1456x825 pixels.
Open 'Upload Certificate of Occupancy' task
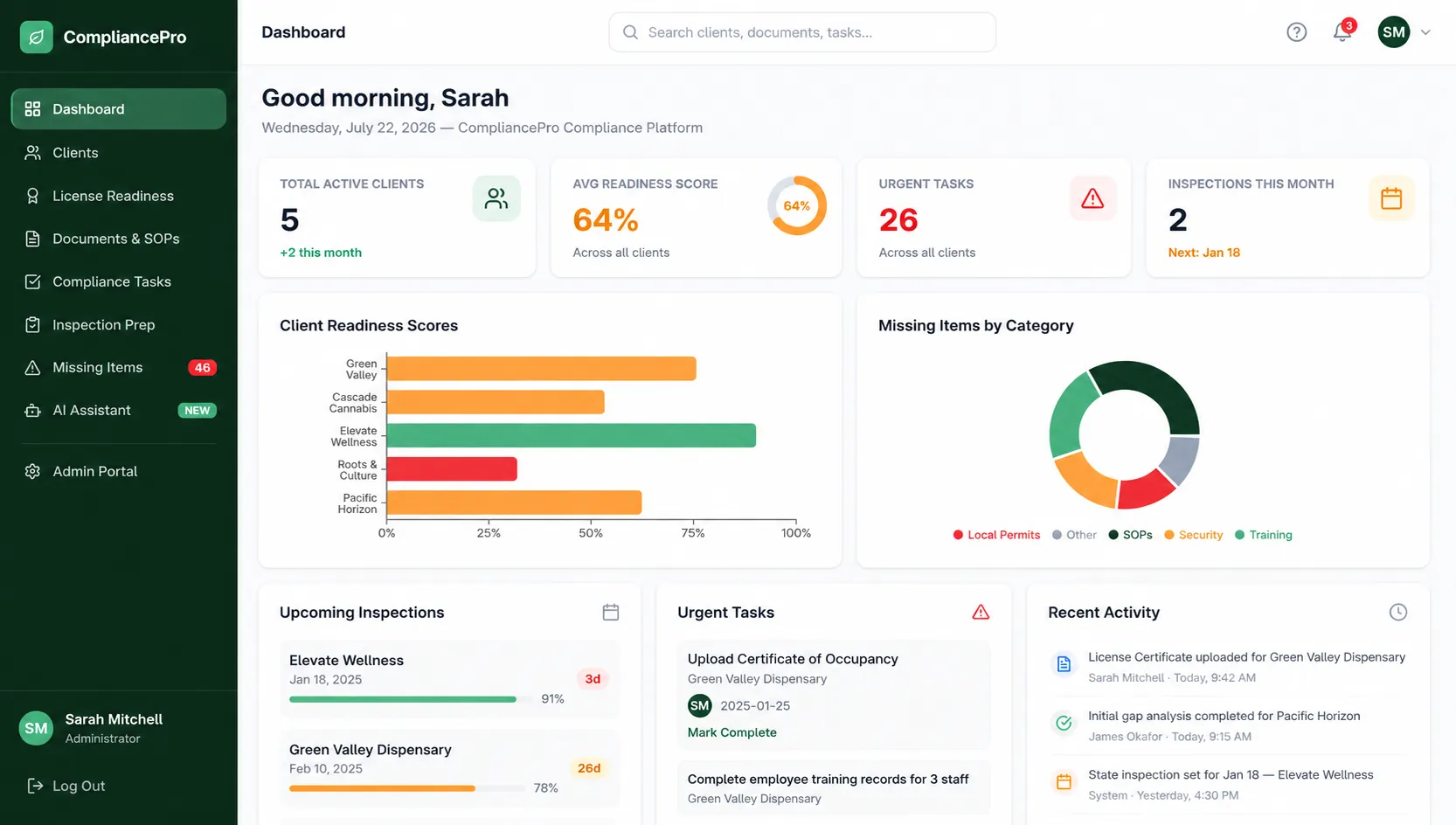point(793,659)
